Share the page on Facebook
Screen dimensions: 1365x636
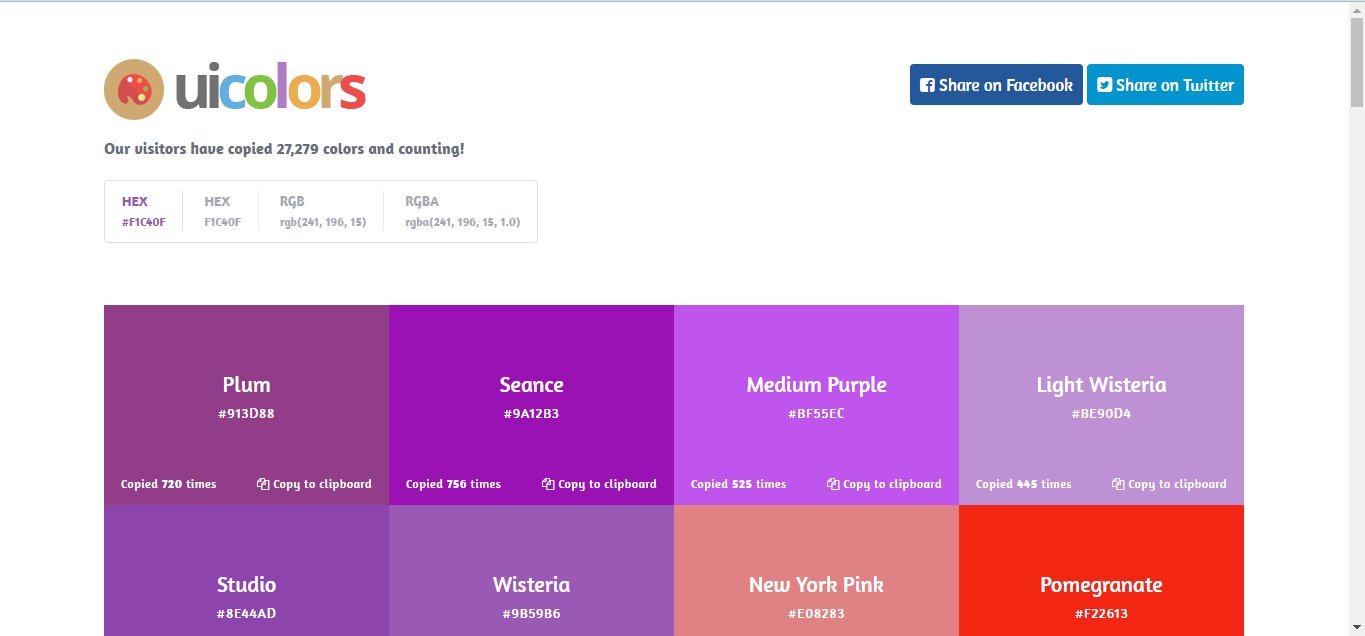(x=996, y=85)
